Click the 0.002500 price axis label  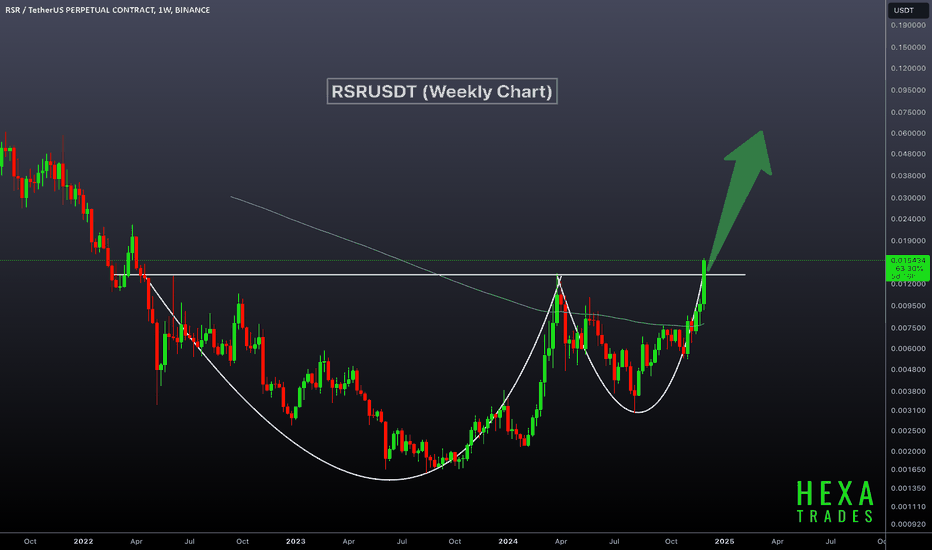(x=908, y=430)
